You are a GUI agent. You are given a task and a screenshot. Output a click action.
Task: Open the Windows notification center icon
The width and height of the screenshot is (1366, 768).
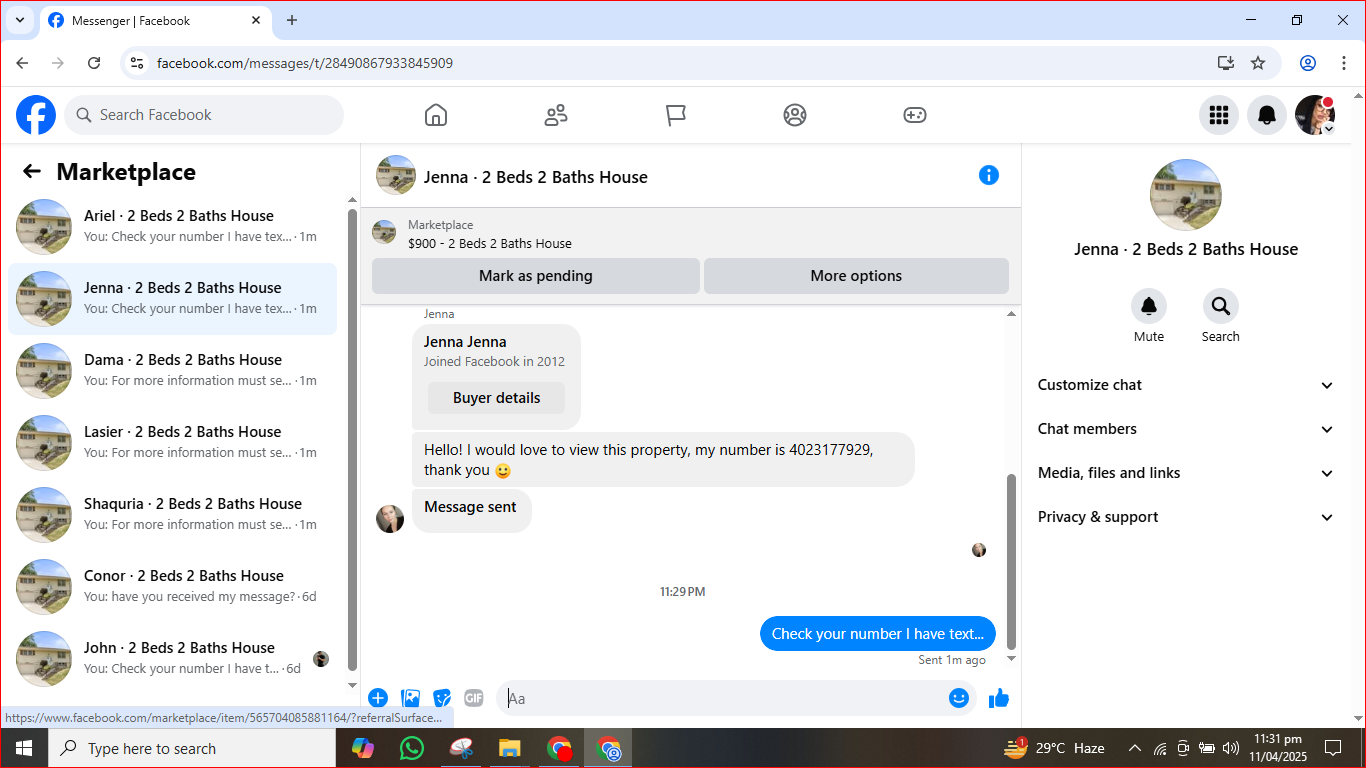1332,748
